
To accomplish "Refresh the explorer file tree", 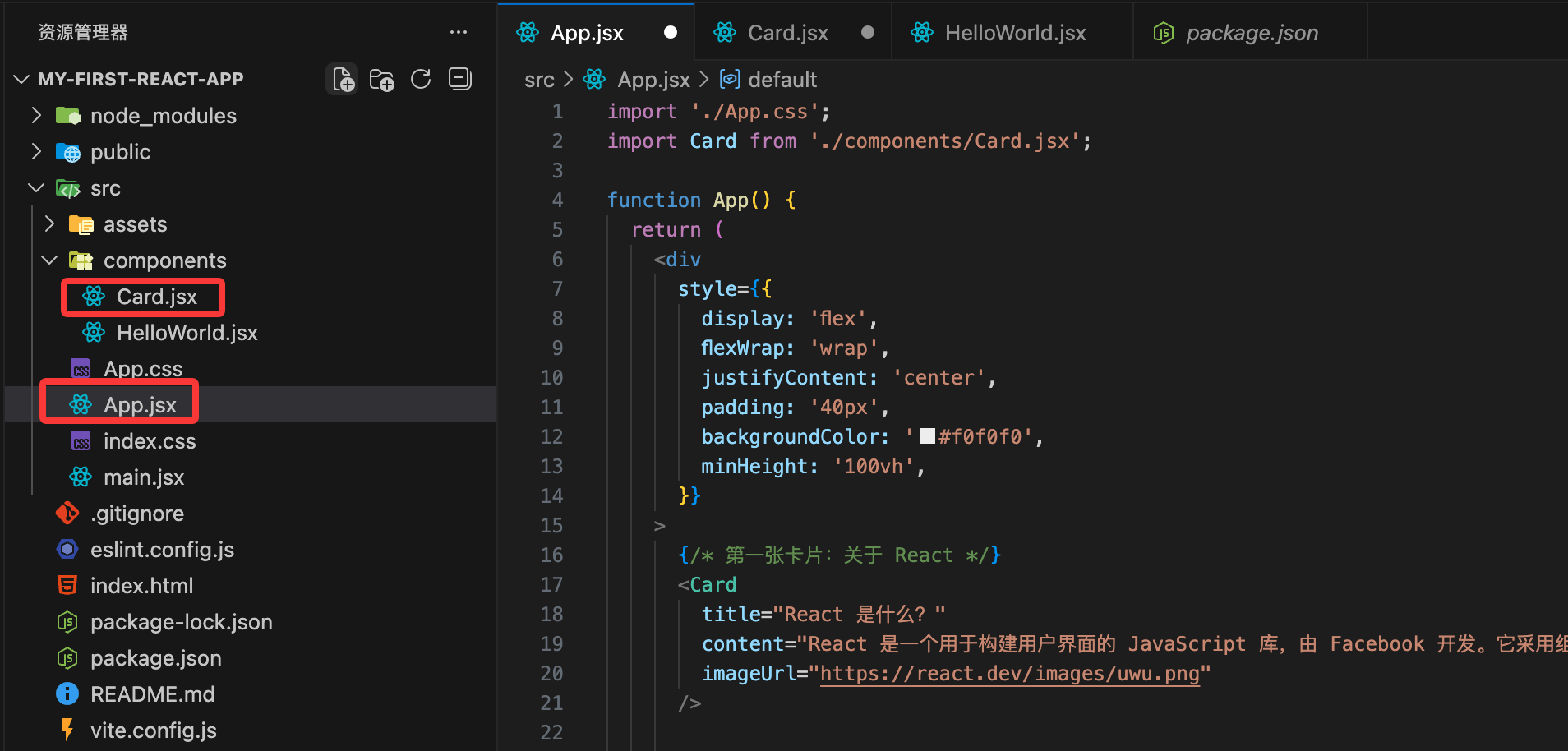I will (x=421, y=80).
